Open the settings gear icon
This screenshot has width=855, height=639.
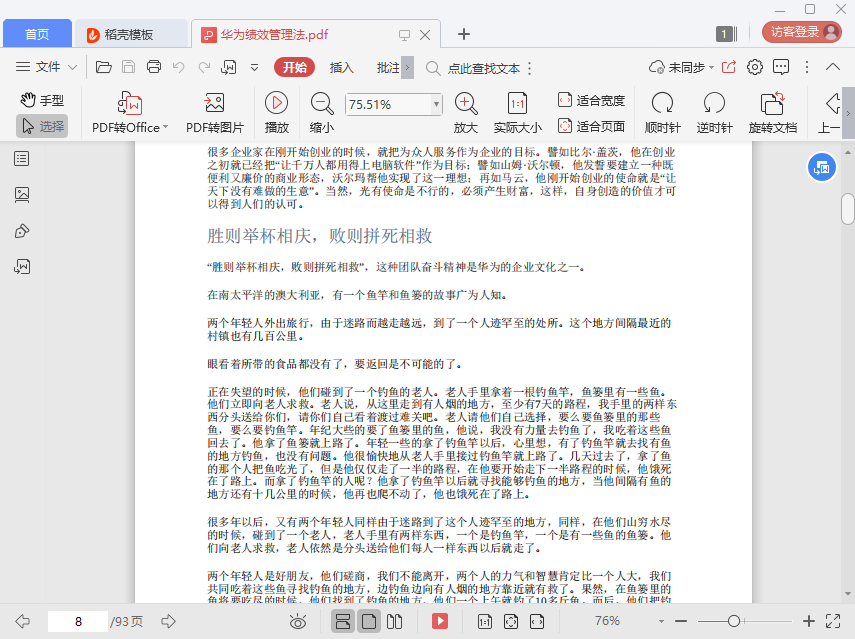pos(755,67)
